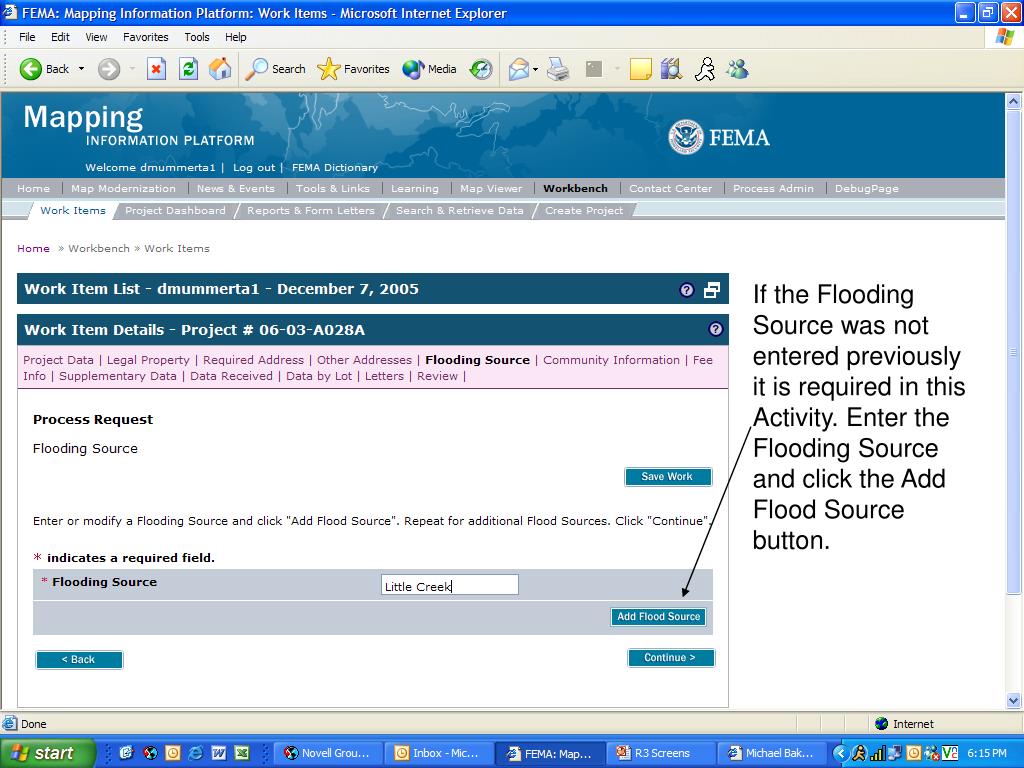The image size is (1024, 768).
Task: Click the browser Back arrow icon
Action: tap(30, 69)
